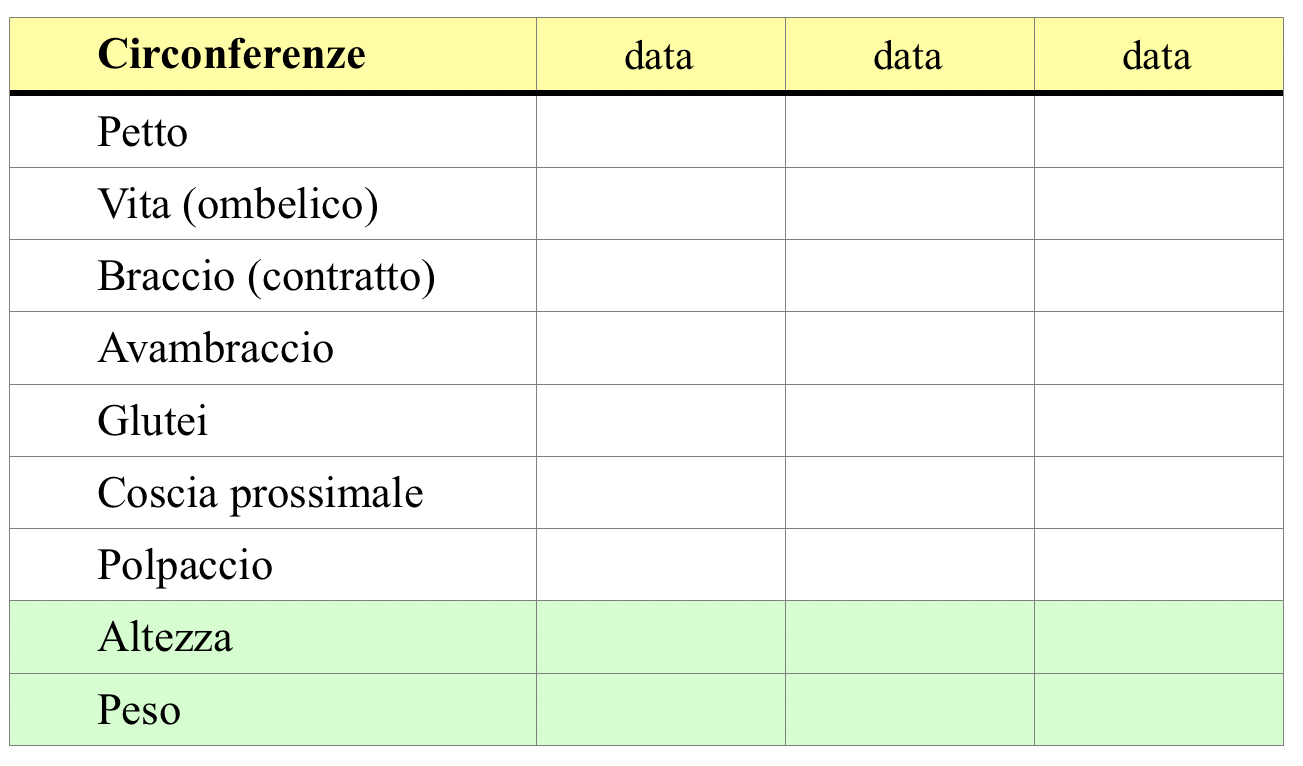Click the Vita (ombelico) row label
1303x766 pixels.
(x=238, y=204)
